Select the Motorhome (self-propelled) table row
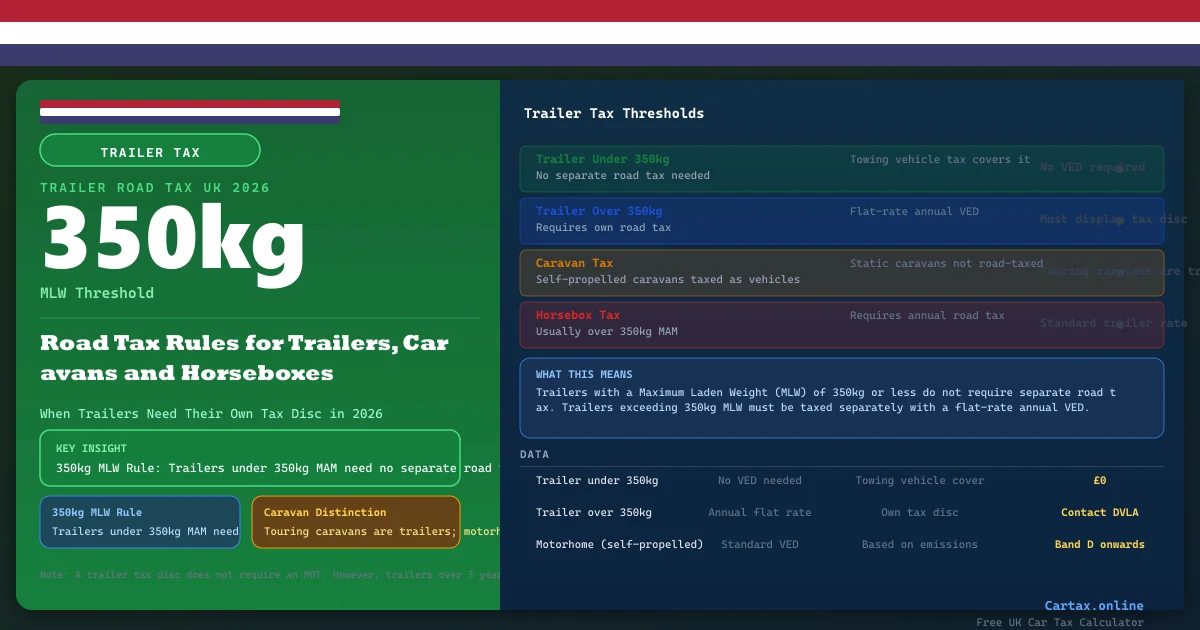This screenshot has height=630, width=1200. 619,545
